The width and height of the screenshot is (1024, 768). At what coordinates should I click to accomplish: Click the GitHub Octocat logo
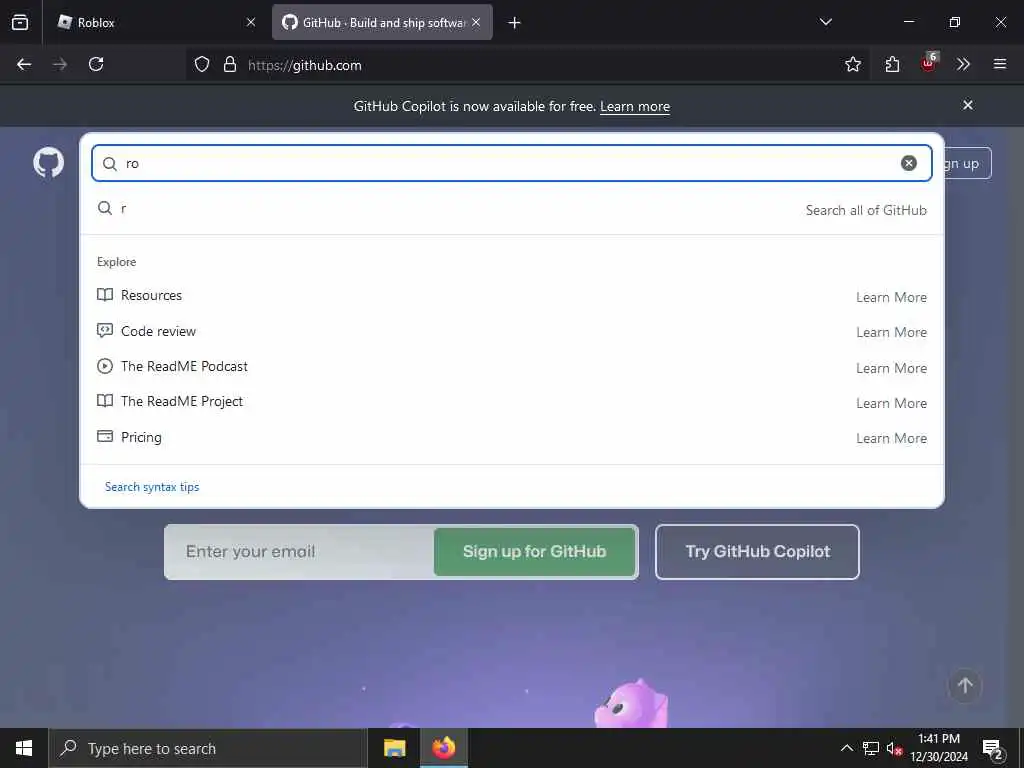[x=48, y=163]
